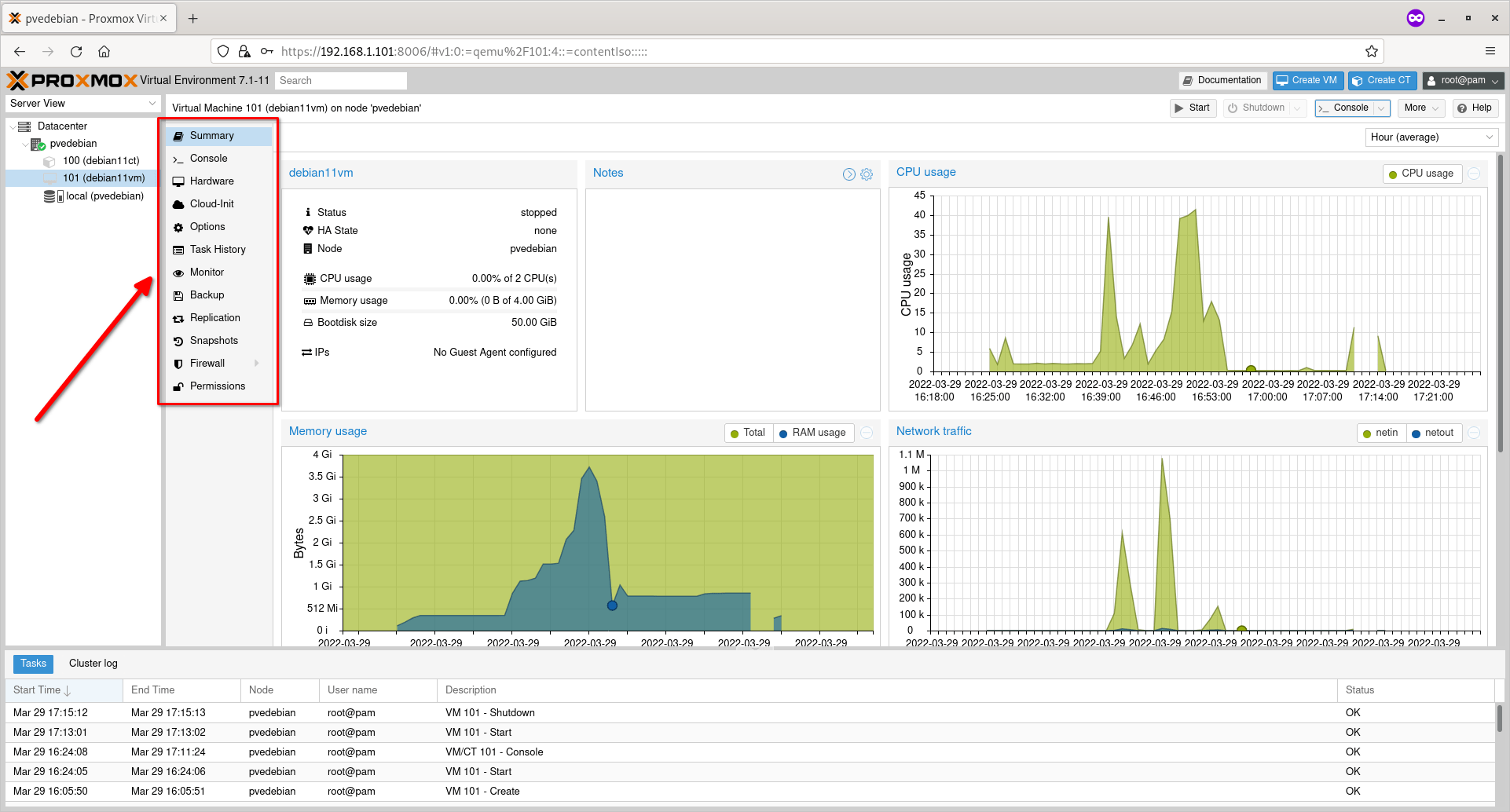Image resolution: width=1510 pixels, height=812 pixels.
Task: Open the Shutdown options dropdown arrow
Action: pyautogui.click(x=1297, y=108)
